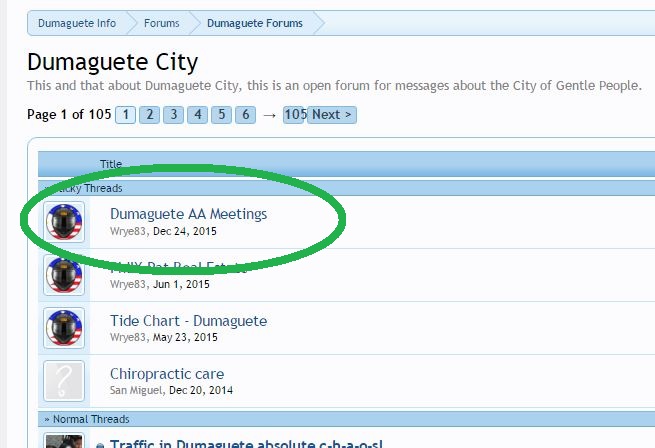Go to page 3 of threads
This screenshot has height=448, width=655.
coord(173,115)
